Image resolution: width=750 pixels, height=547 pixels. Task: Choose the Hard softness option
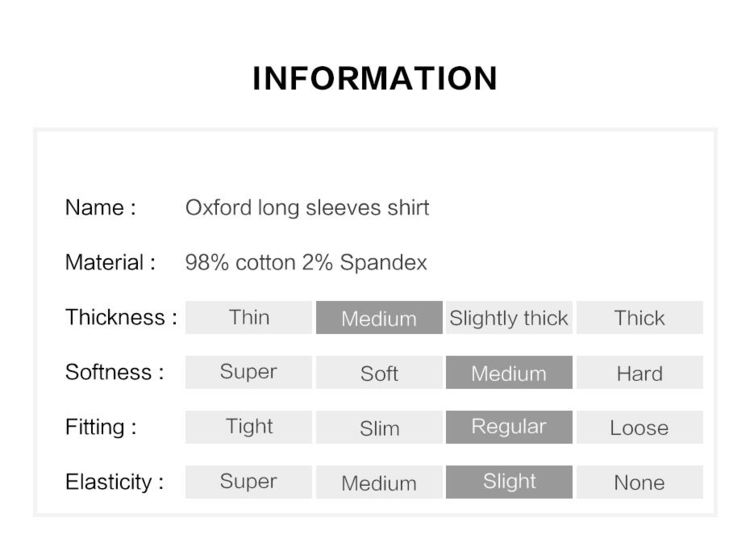[x=640, y=372]
